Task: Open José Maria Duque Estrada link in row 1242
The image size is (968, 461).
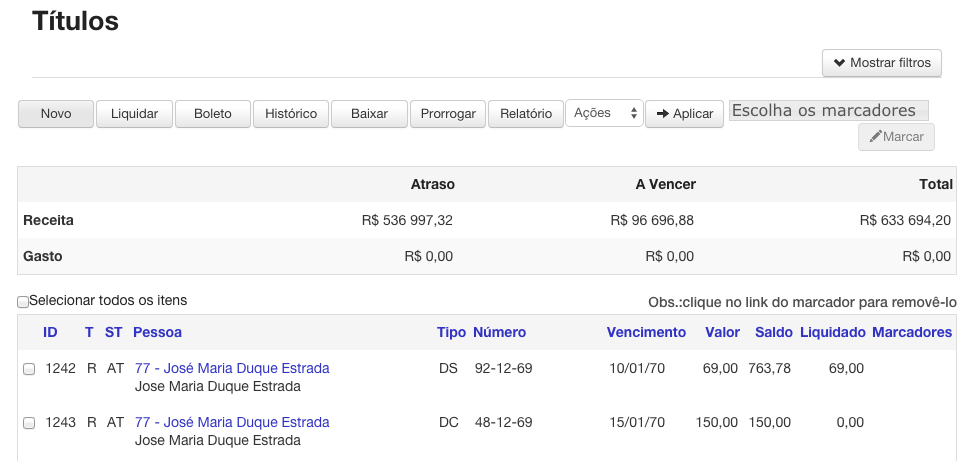Action: tap(232, 368)
